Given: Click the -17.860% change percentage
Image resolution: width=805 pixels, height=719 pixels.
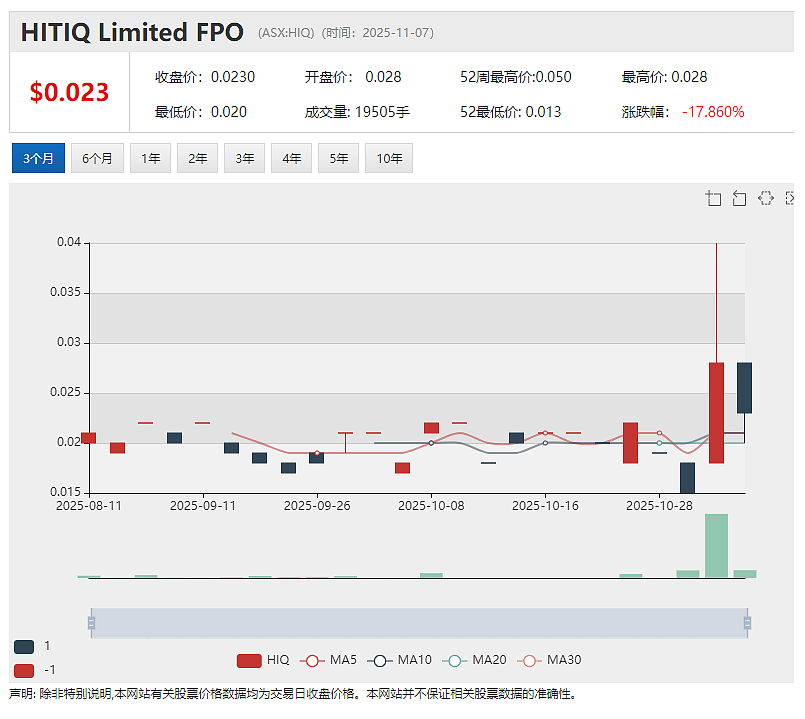Looking at the screenshot, I should click(x=713, y=112).
